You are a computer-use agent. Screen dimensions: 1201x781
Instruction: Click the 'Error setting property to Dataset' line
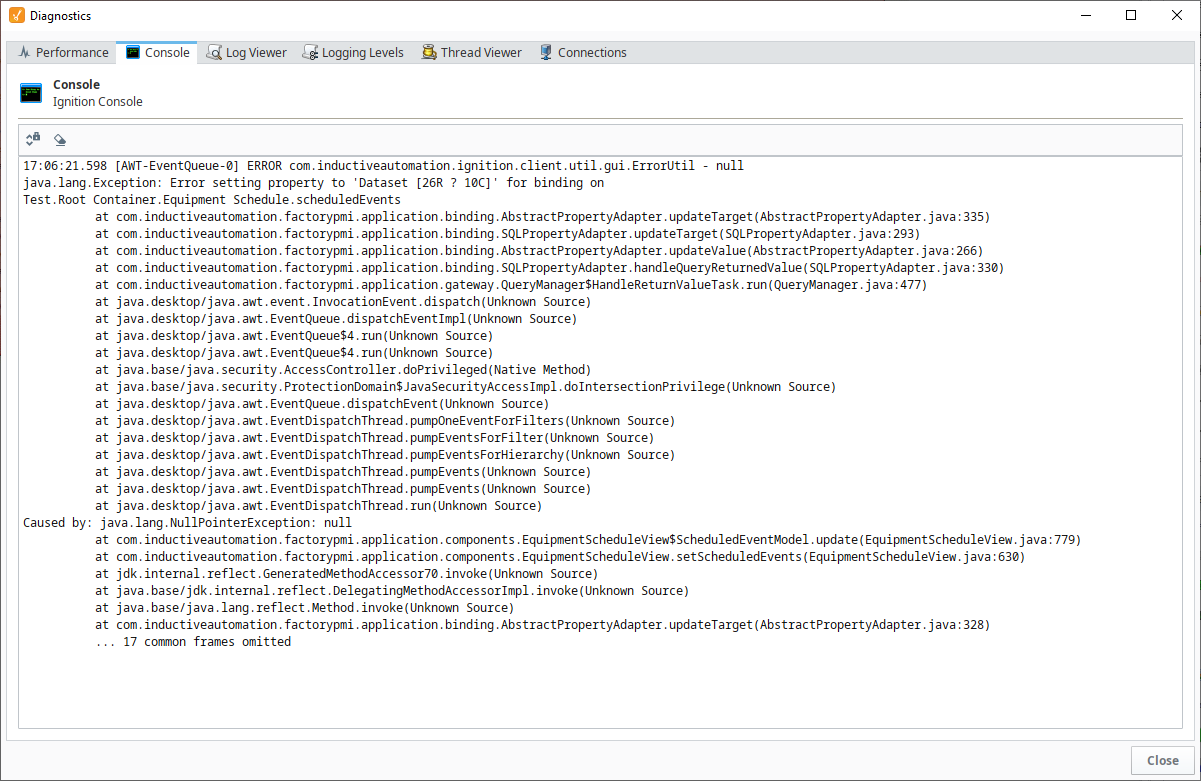click(313, 183)
